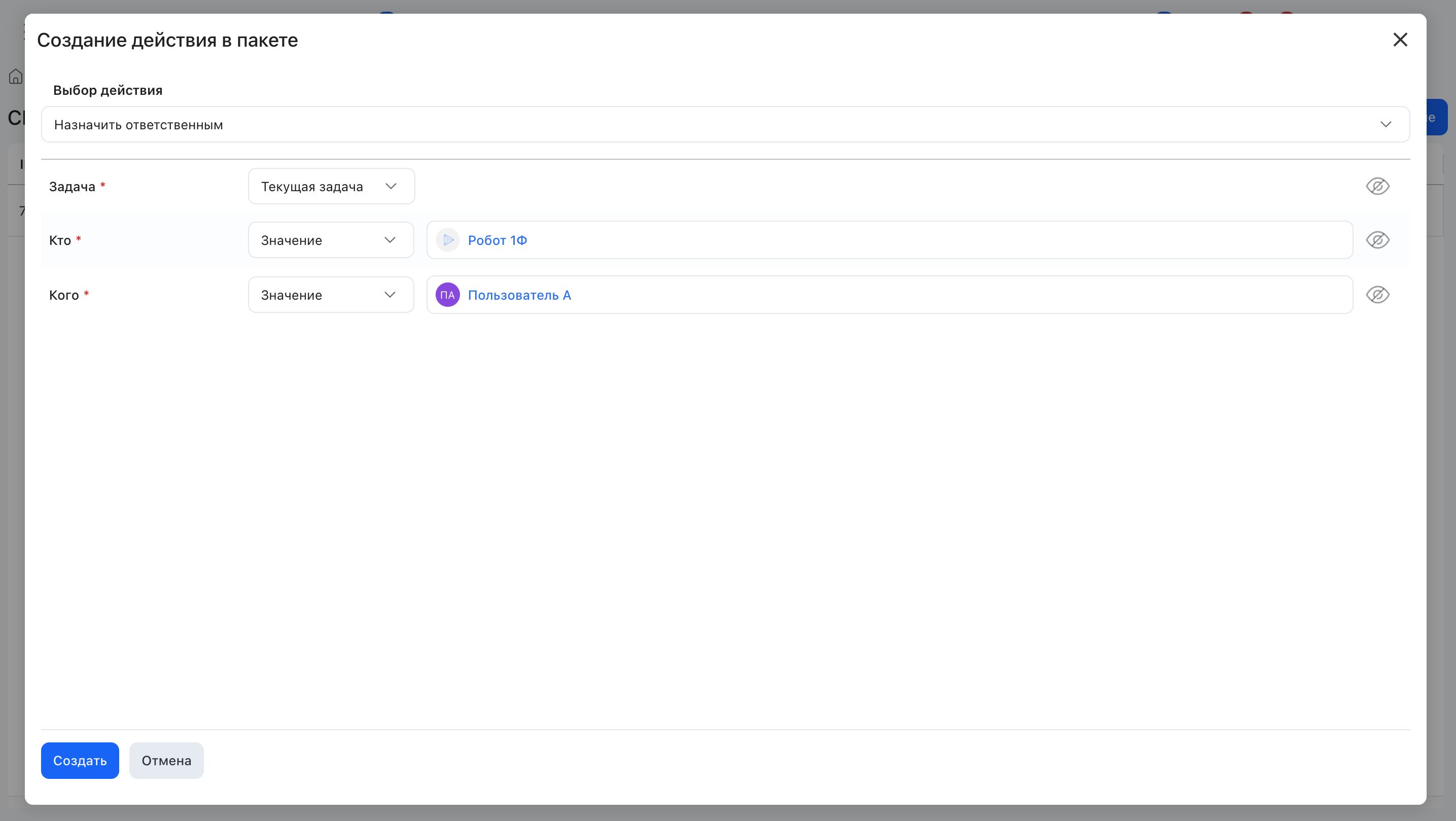Click home icon in background page
This screenshot has height=821, width=1456.
[x=16, y=76]
